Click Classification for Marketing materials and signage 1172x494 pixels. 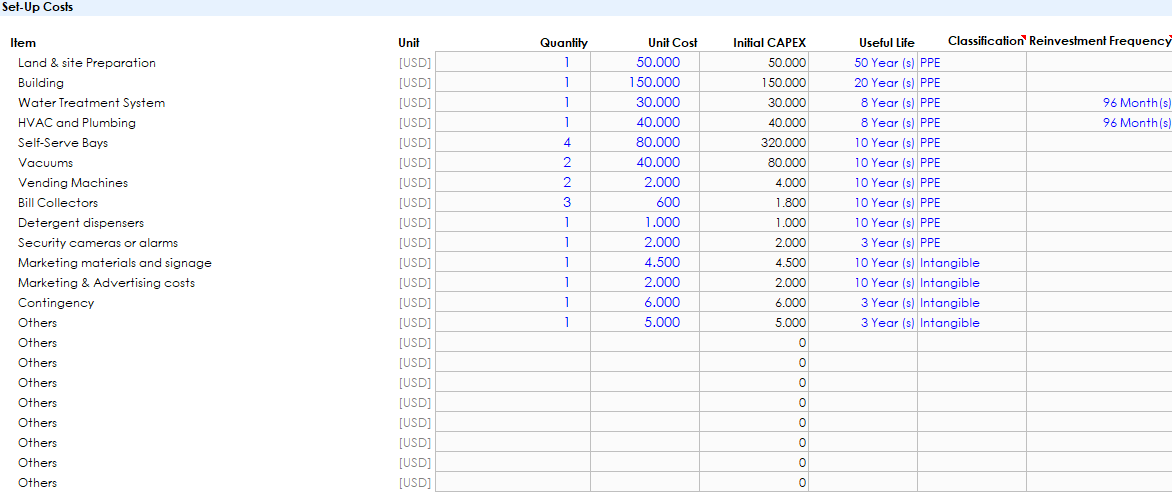click(x=949, y=263)
